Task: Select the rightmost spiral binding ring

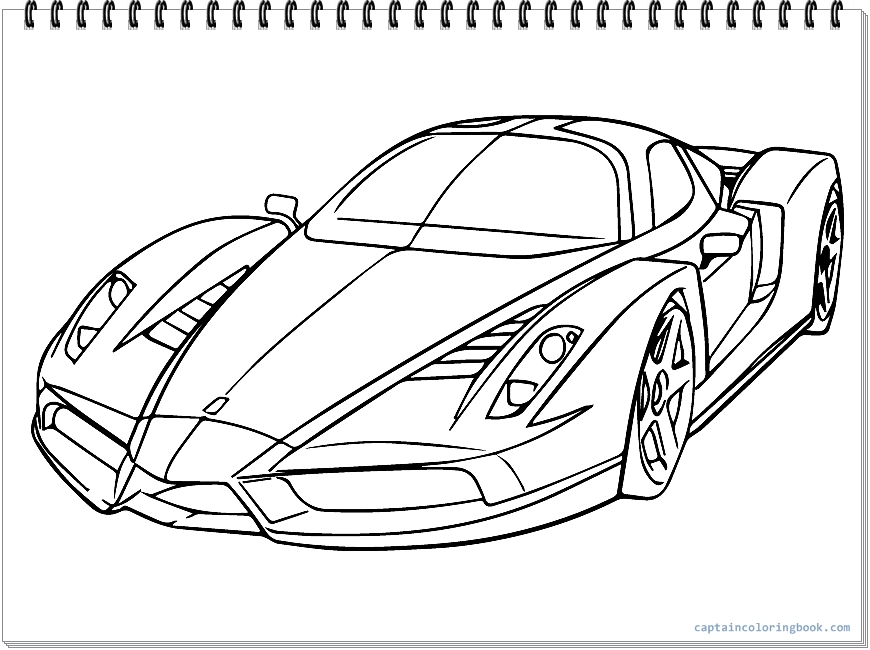Action: 836,14
